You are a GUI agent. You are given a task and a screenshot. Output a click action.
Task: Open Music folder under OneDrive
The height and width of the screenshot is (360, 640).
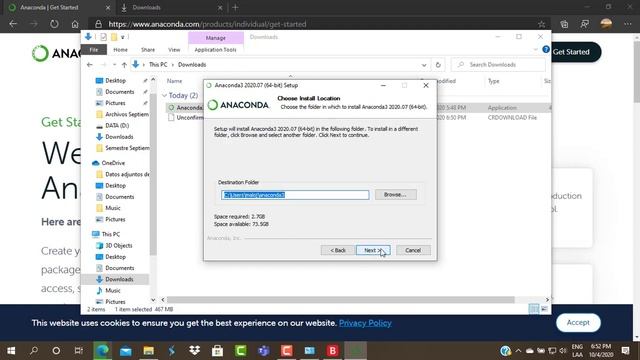point(113,208)
